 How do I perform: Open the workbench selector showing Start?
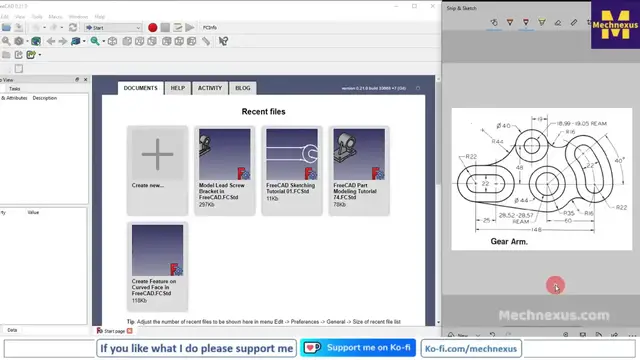click(113, 27)
